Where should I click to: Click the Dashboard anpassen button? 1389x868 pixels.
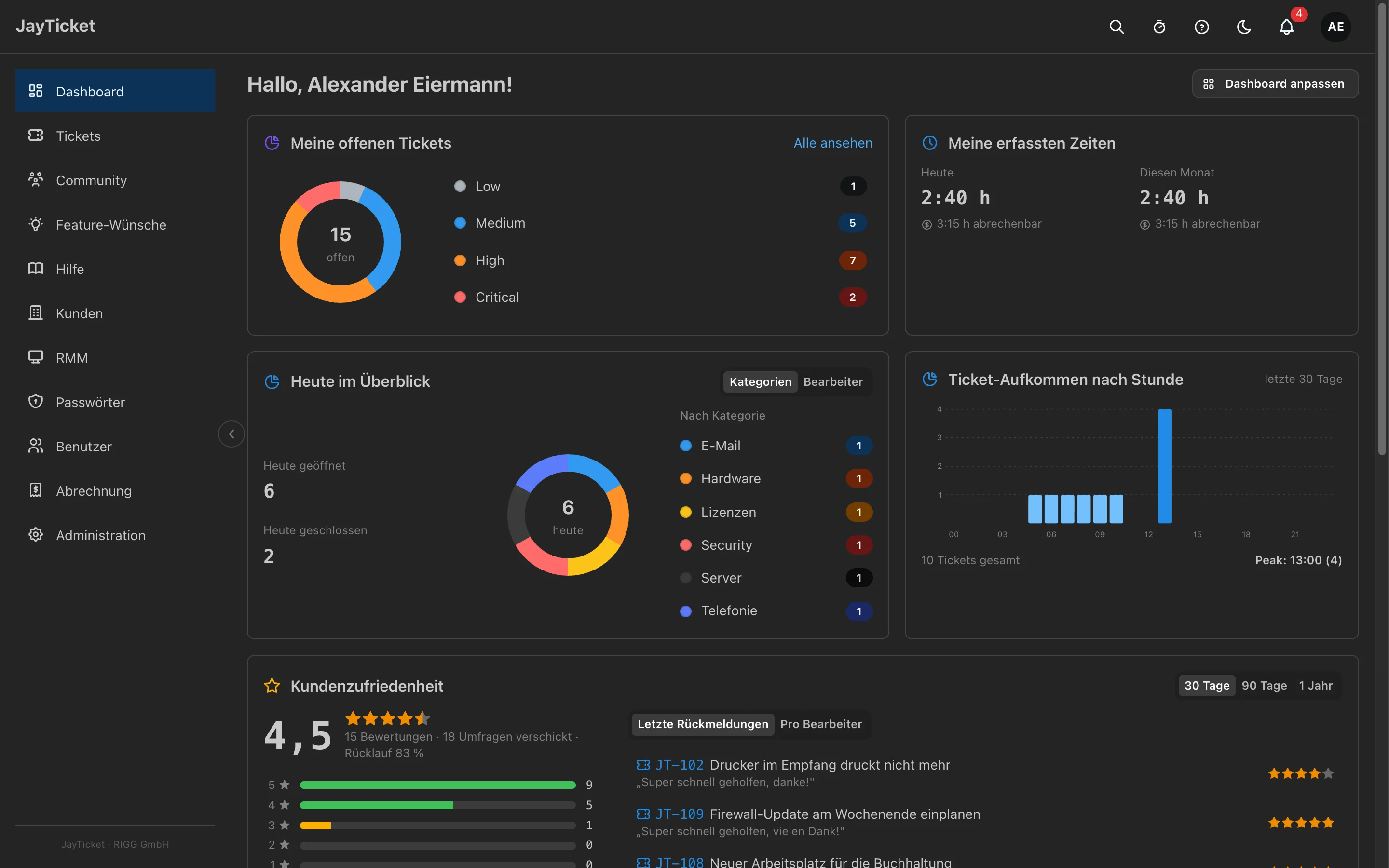(1275, 84)
